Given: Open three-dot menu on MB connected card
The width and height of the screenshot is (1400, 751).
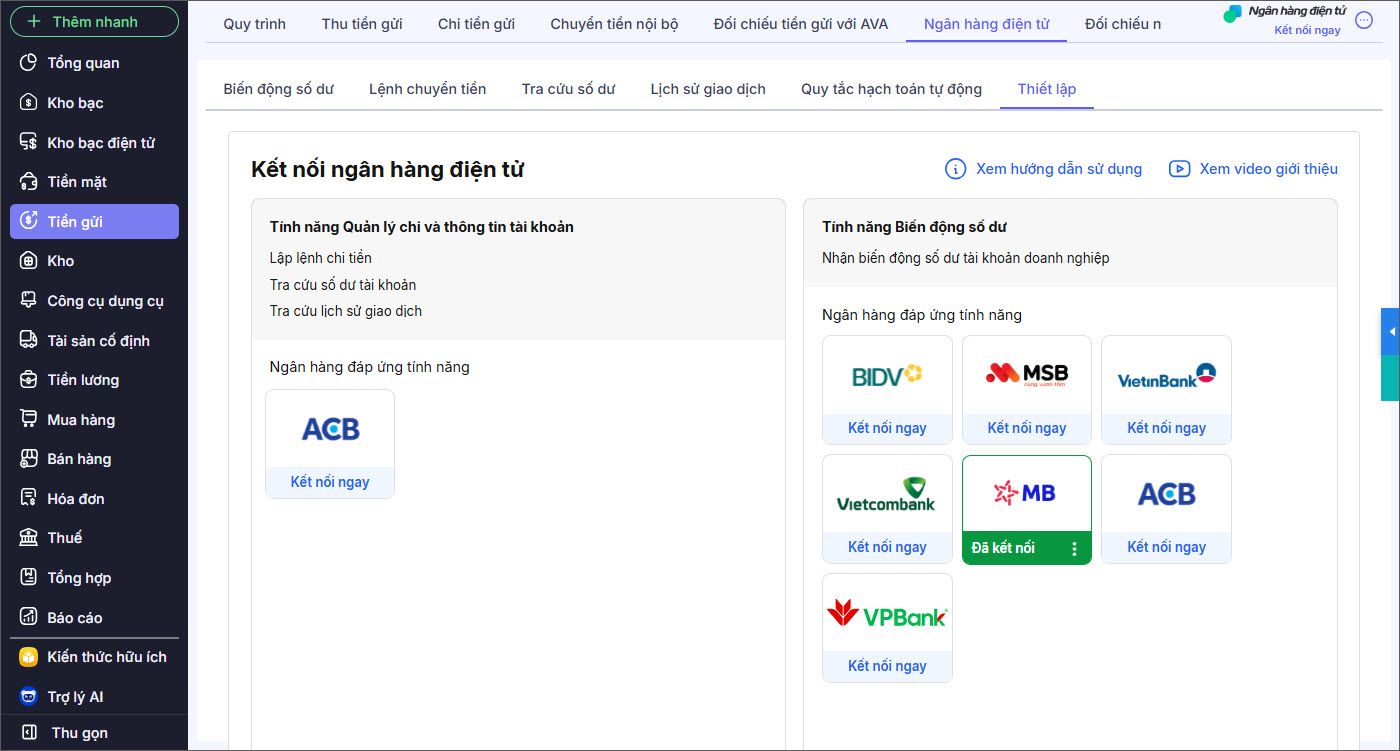Looking at the screenshot, I should point(1074,549).
